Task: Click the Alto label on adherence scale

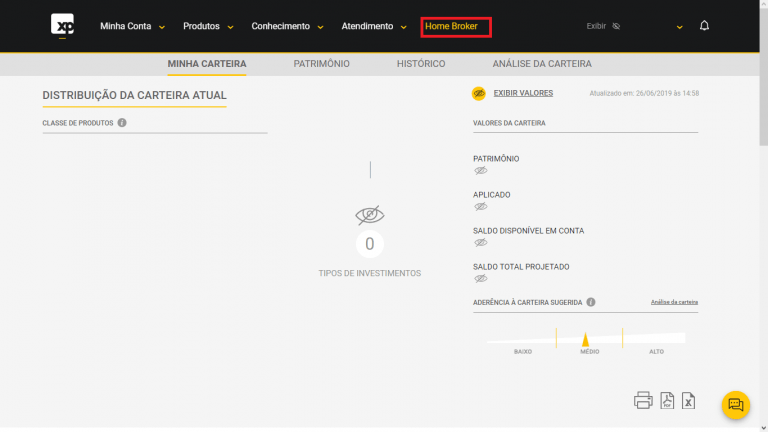Action: pyautogui.click(x=656, y=352)
